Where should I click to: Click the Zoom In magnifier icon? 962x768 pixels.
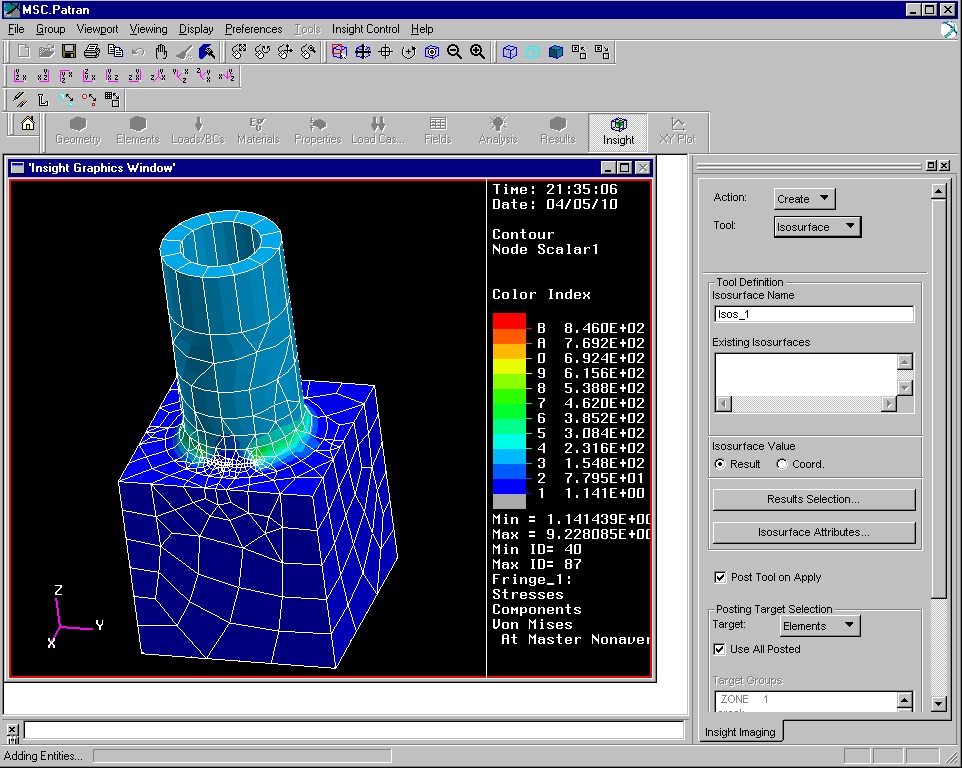pyautogui.click(x=477, y=52)
